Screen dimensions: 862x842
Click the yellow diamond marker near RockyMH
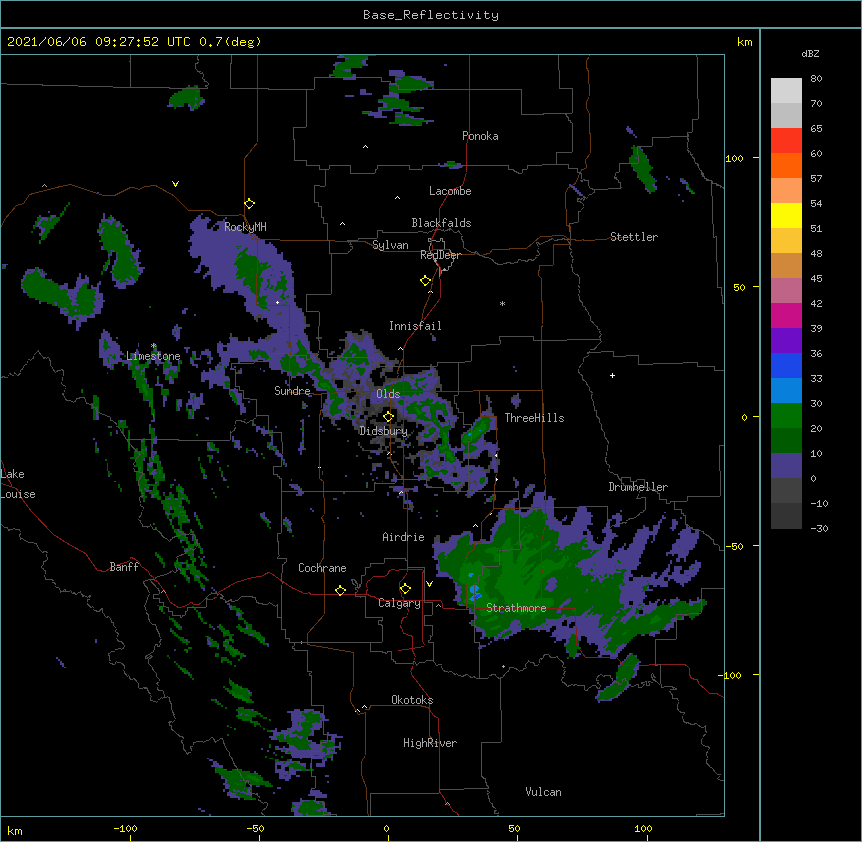tap(249, 203)
